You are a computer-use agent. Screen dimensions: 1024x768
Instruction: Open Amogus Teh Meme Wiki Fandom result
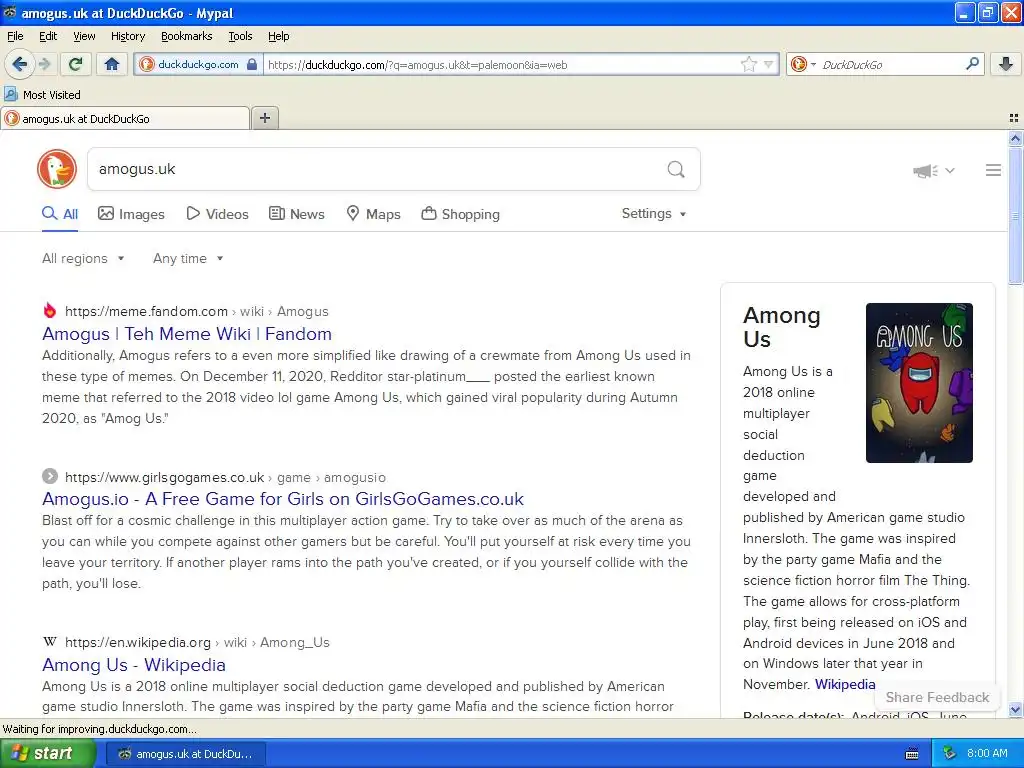pos(187,334)
